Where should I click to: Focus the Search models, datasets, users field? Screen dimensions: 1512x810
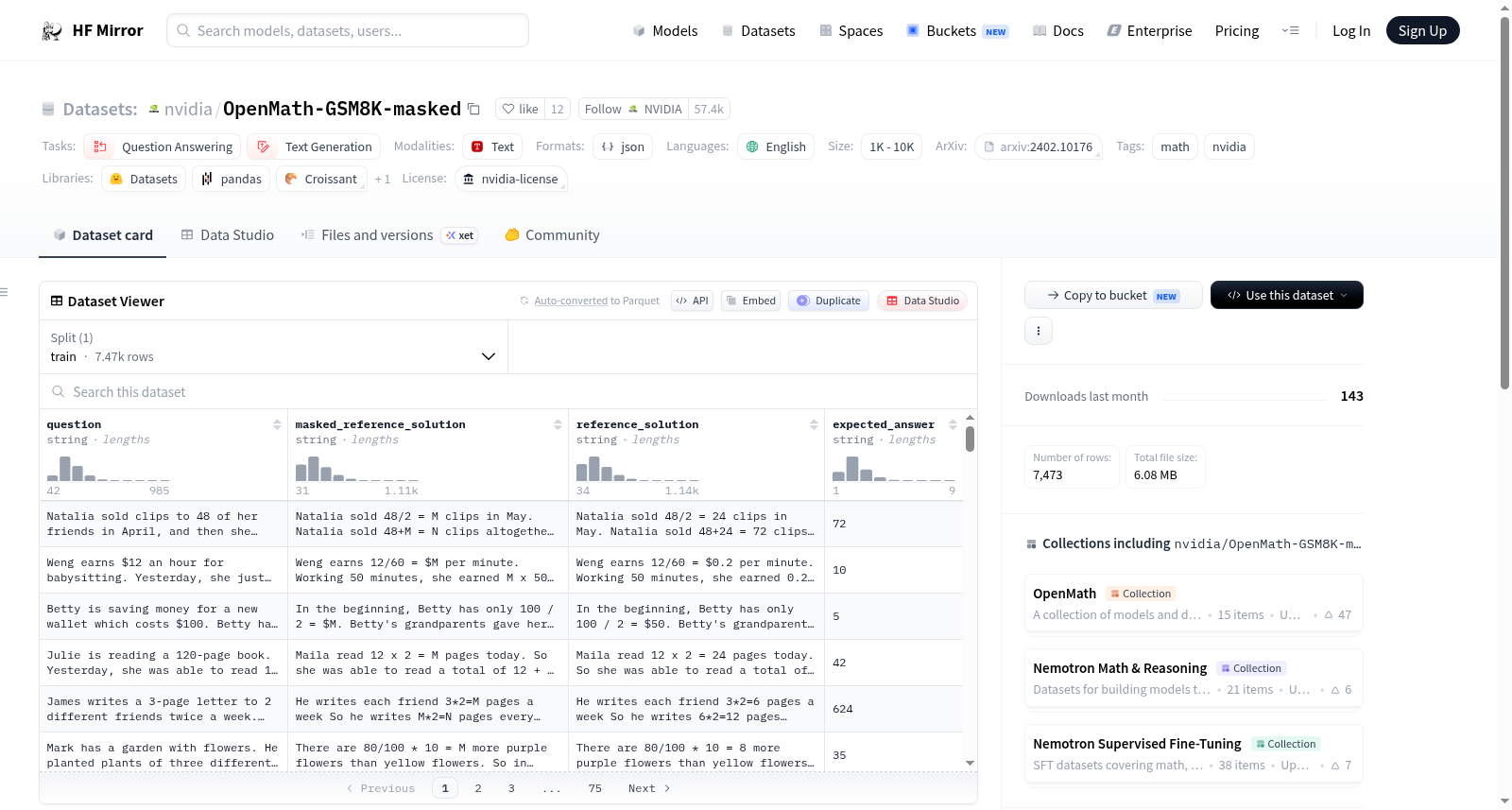[348, 30]
